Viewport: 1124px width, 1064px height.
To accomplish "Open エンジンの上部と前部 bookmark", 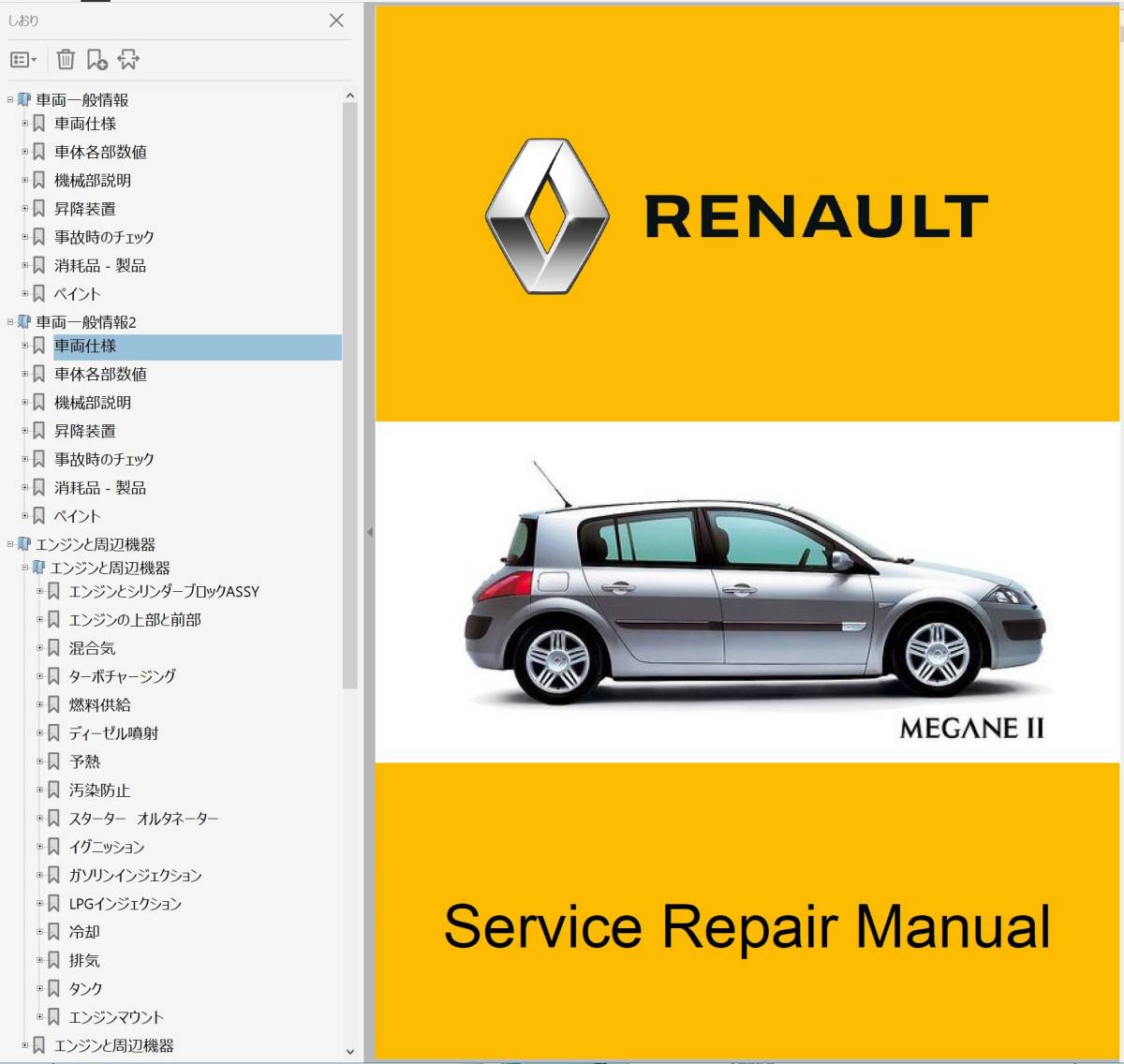I will pos(135,620).
